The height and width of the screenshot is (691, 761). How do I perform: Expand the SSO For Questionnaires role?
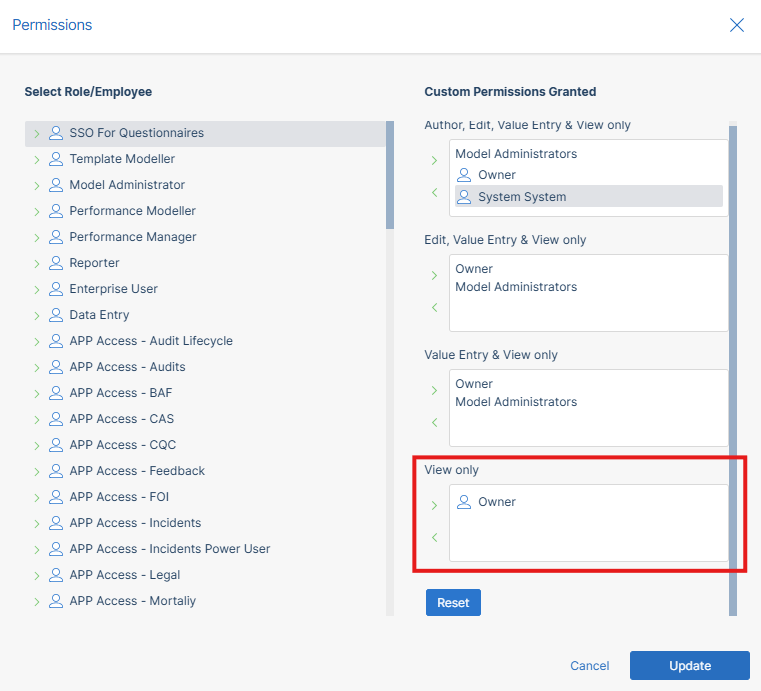(x=37, y=133)
